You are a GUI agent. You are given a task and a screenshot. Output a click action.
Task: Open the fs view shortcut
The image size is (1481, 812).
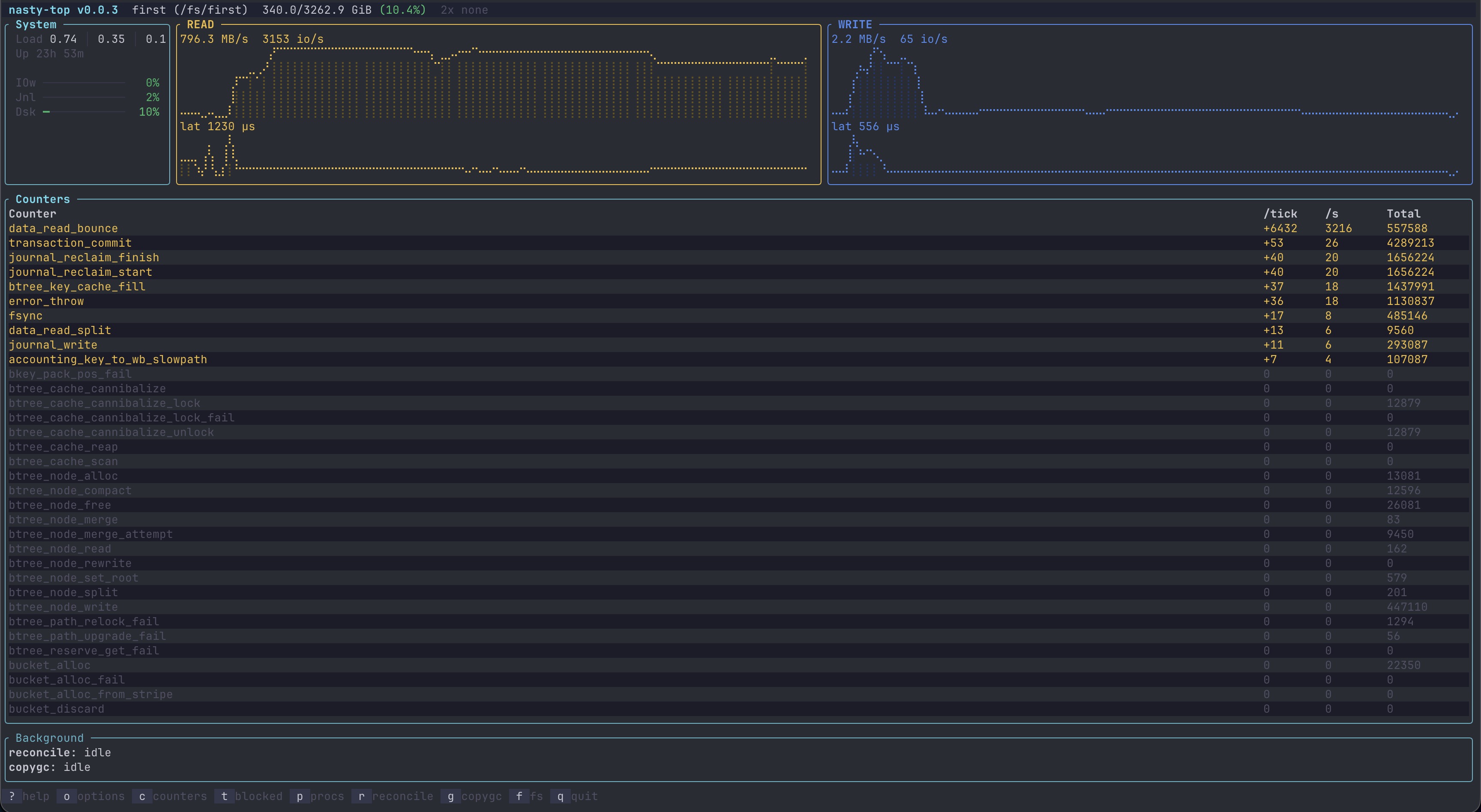click(x=526, y=796)
